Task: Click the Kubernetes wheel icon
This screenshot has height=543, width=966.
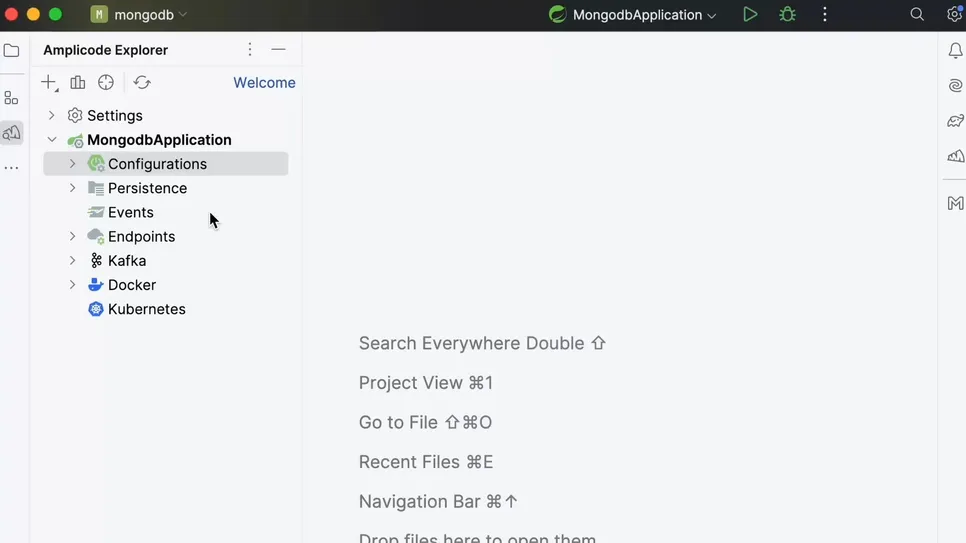Action: click(x=95, y=309)
